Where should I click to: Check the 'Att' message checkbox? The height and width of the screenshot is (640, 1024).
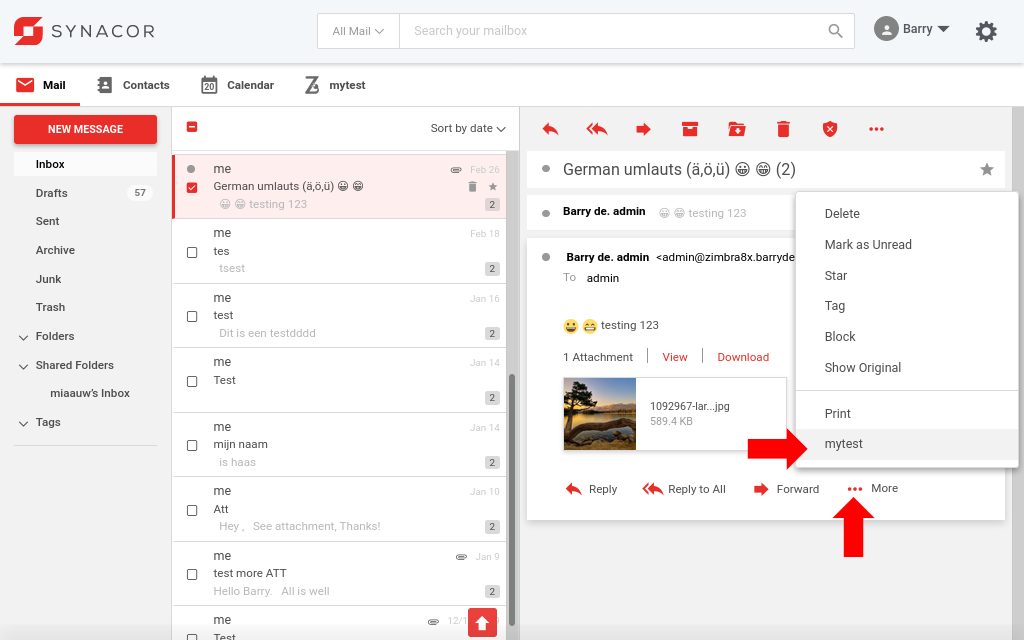tap(192, 510)
